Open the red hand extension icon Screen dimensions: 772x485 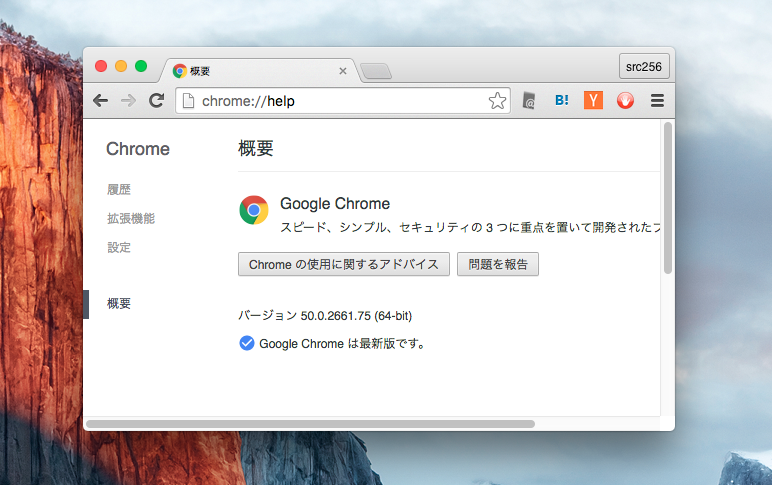[625, 100]
